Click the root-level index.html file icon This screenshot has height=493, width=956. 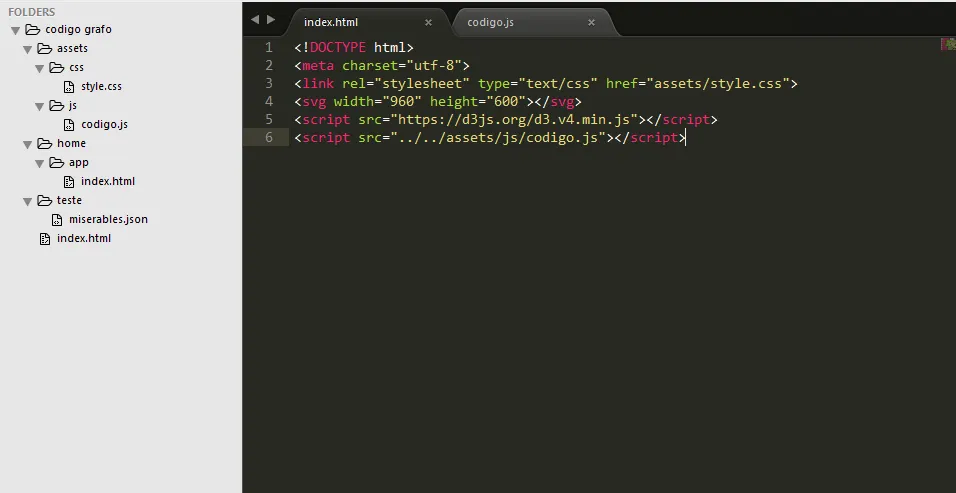44,239
